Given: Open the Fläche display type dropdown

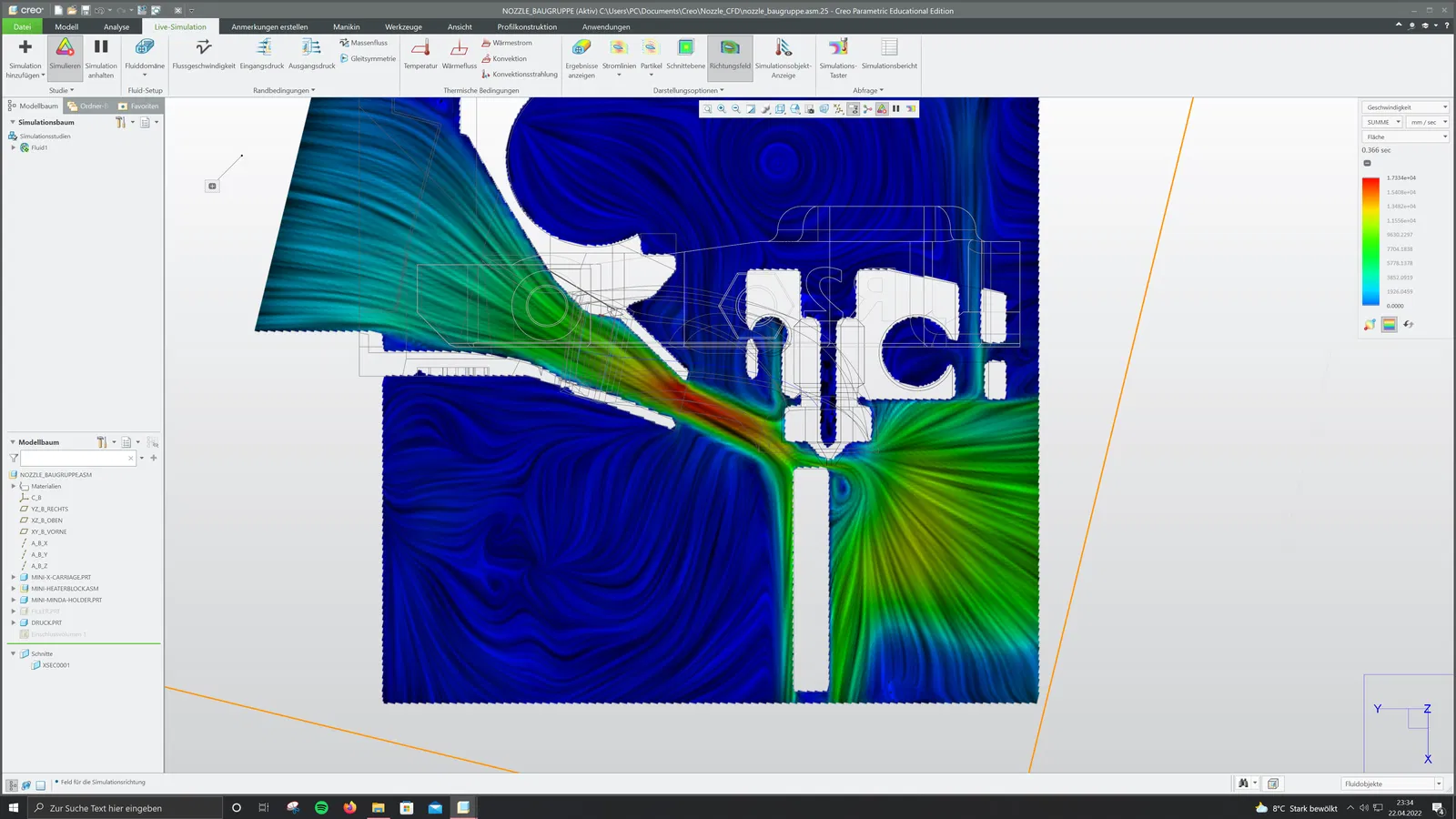Looking at the screenshot, I should tap(1405, 136).
